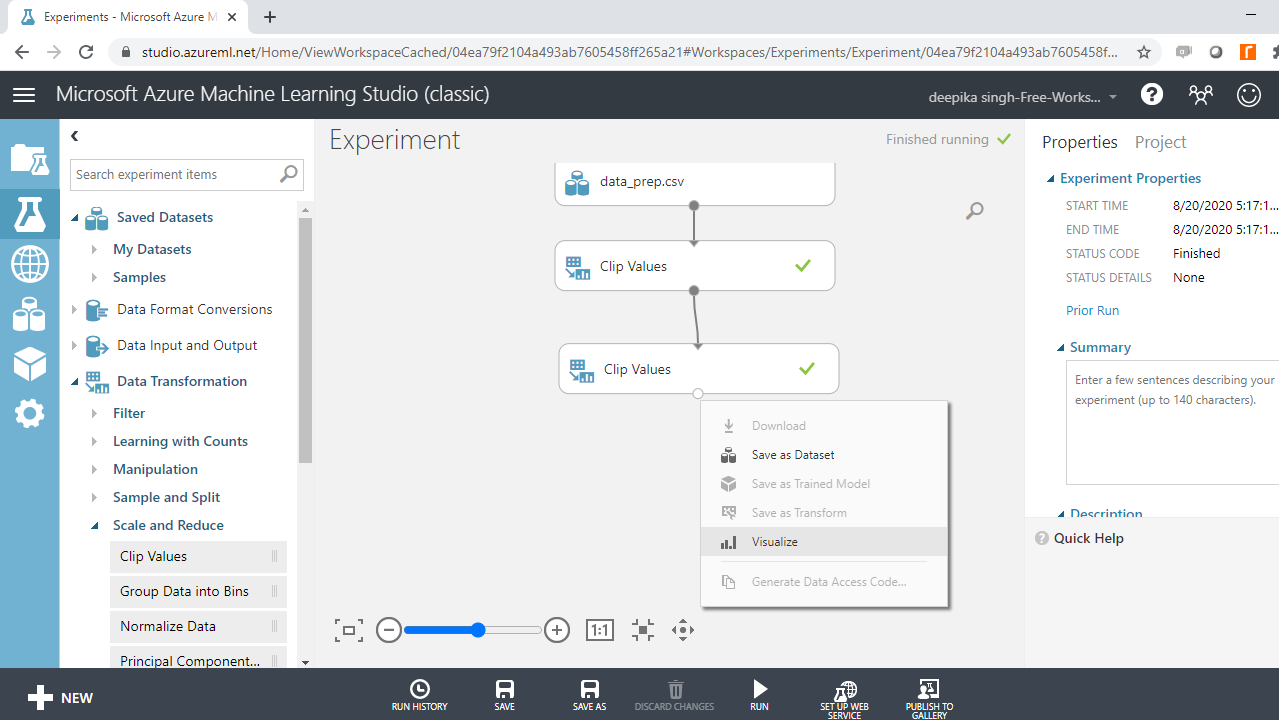The image size is (1279, 720).
Task: Click the Experiment title text
Action: click(x=395, y=140)
